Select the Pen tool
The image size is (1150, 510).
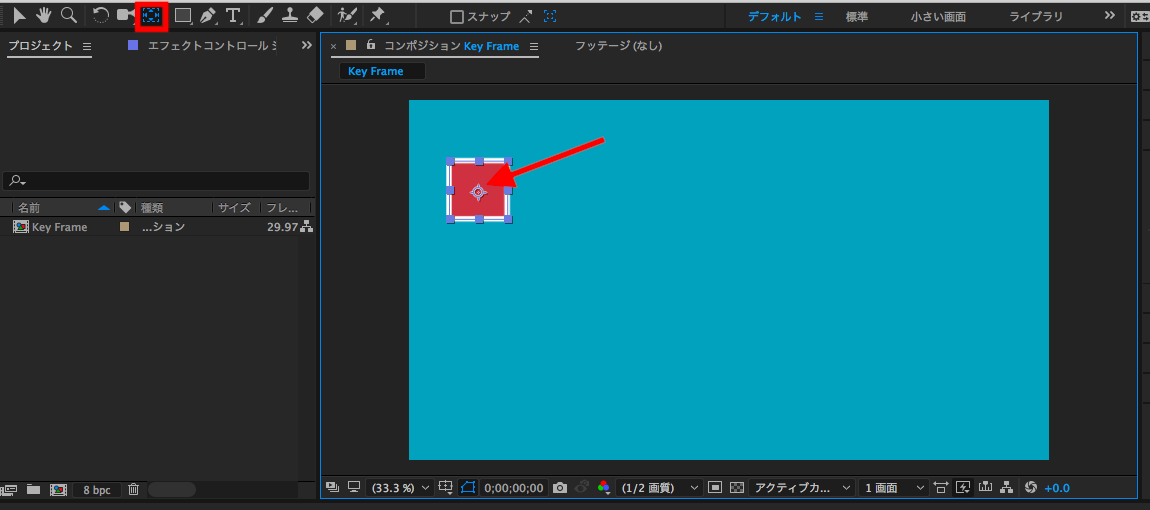[208, 15]
